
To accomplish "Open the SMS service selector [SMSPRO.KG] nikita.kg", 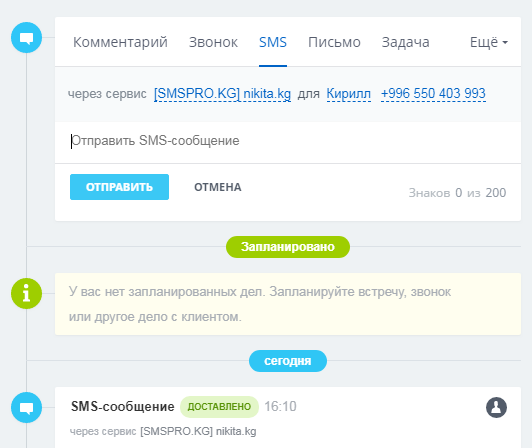I will pyautogui.click(x=222, y=93).
